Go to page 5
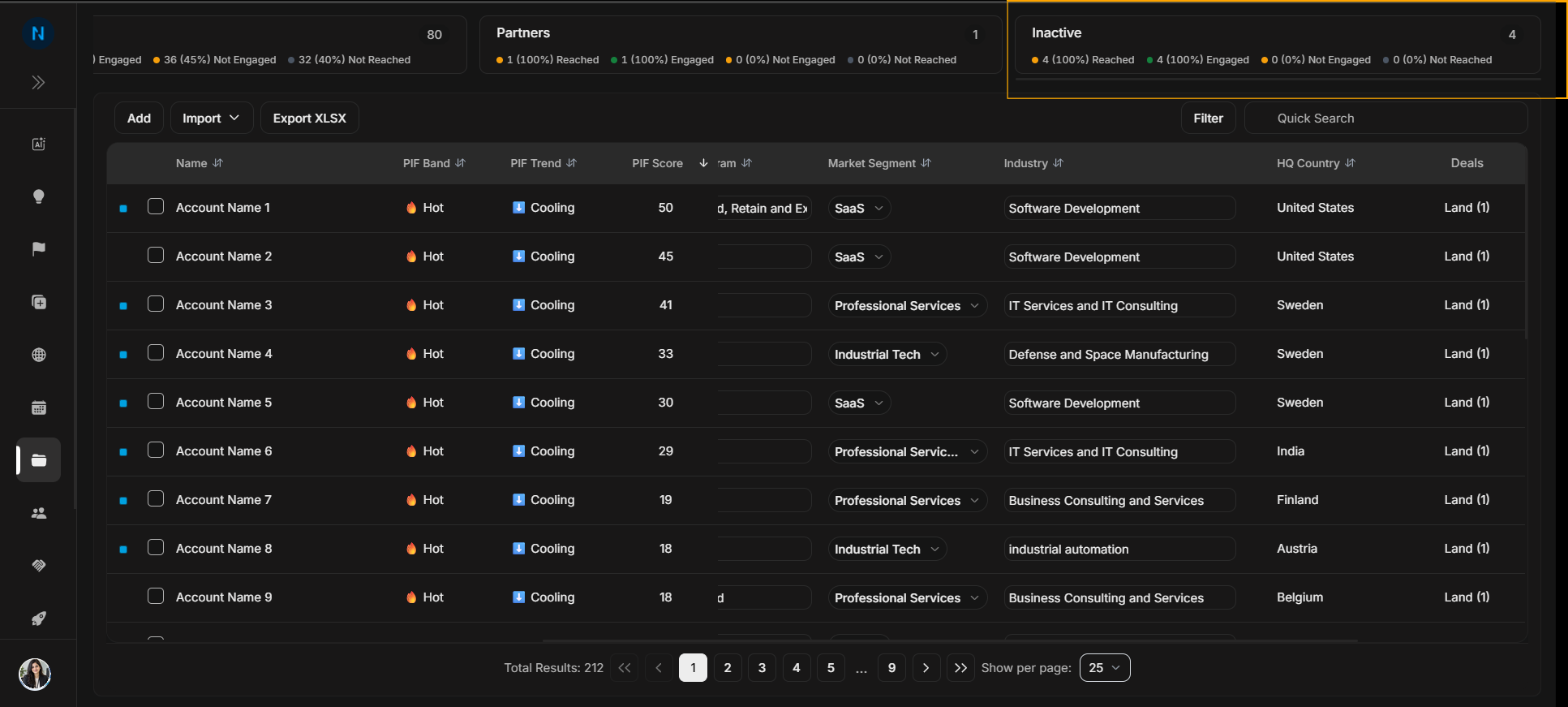 click(x=831, y=667)
